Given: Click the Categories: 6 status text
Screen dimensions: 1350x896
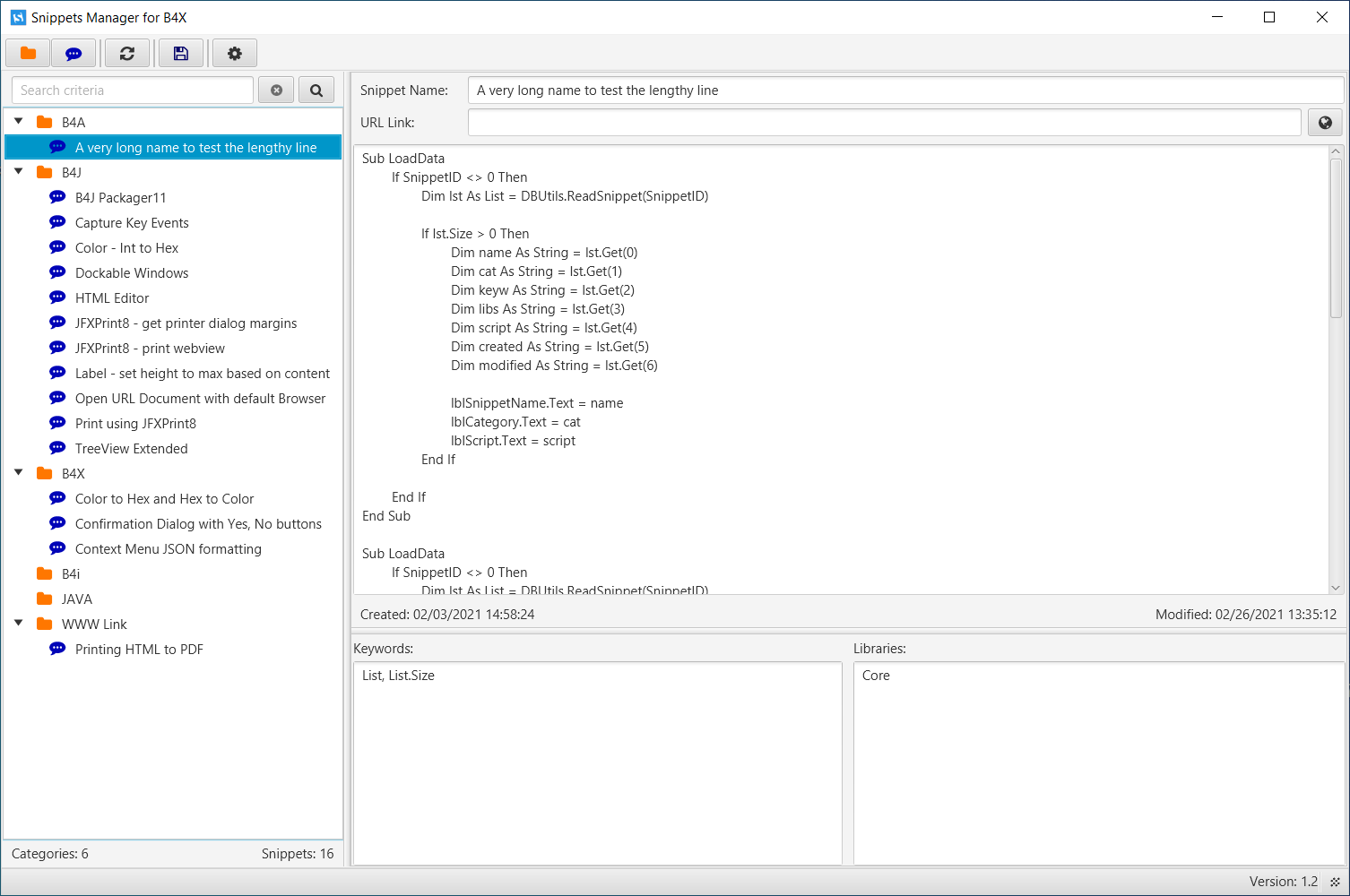Looking at the screenshot, I should click(50, 854).
